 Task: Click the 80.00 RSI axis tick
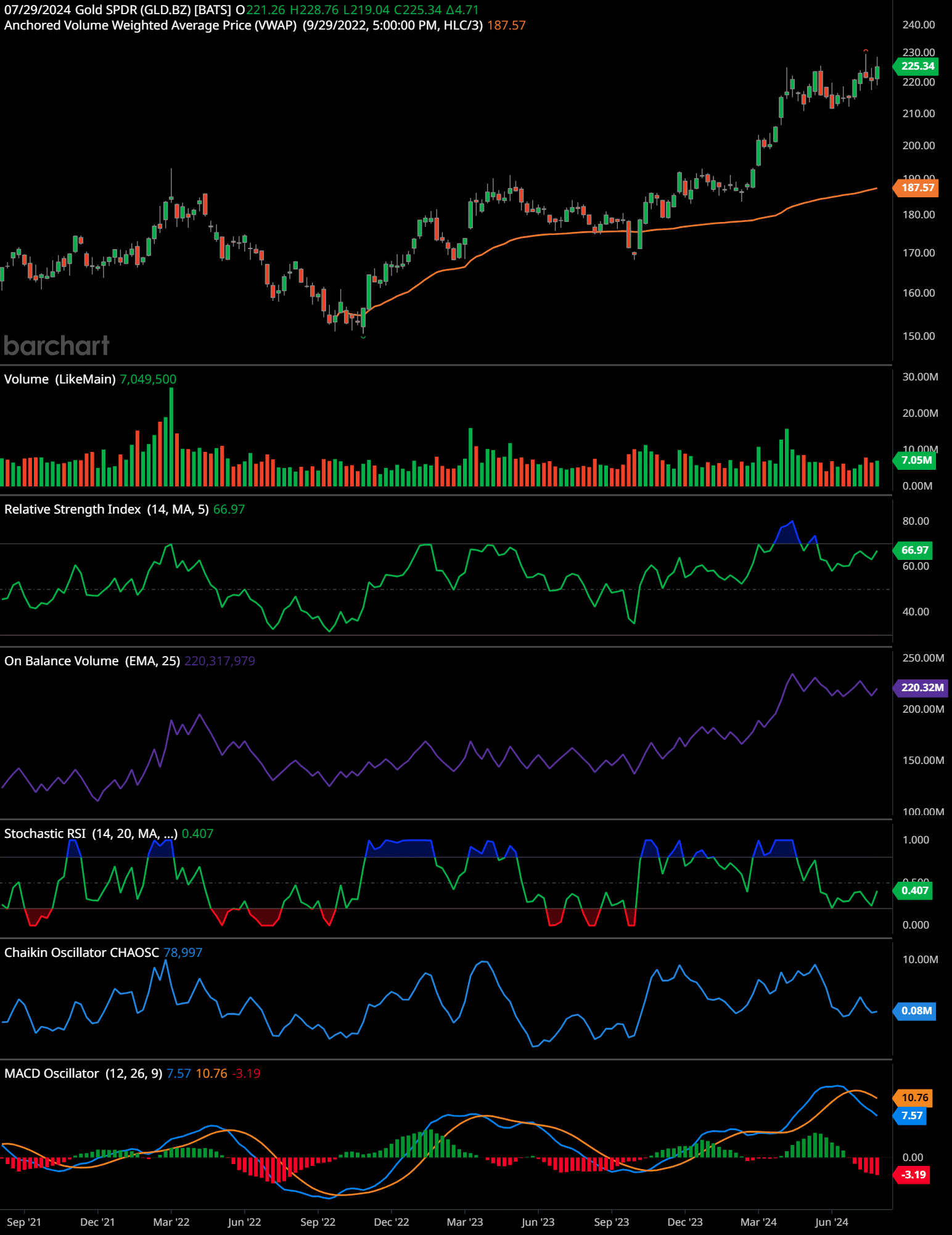point(916,521)
